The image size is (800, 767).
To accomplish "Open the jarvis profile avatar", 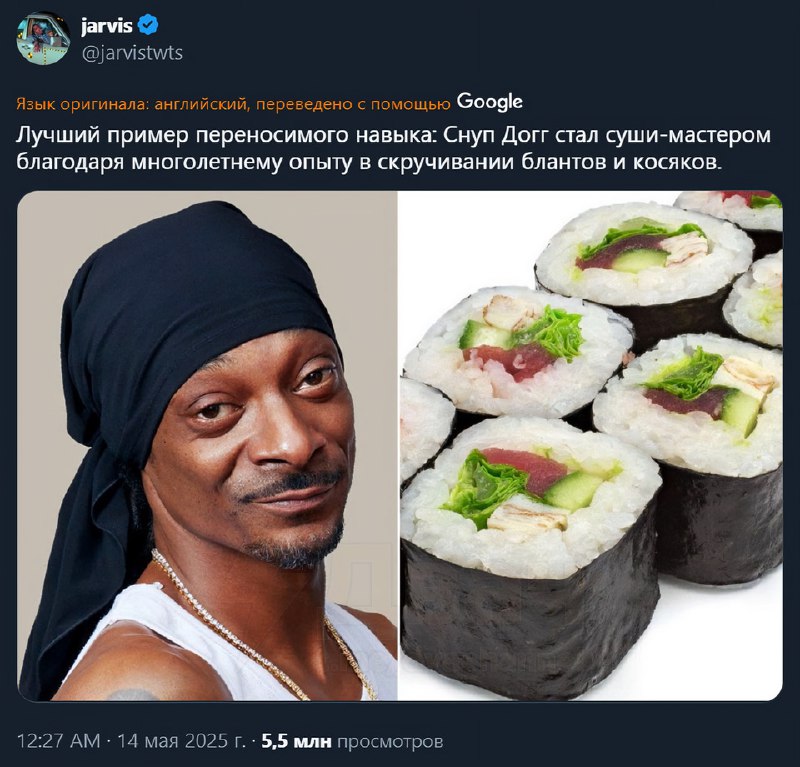I will 43,38.
